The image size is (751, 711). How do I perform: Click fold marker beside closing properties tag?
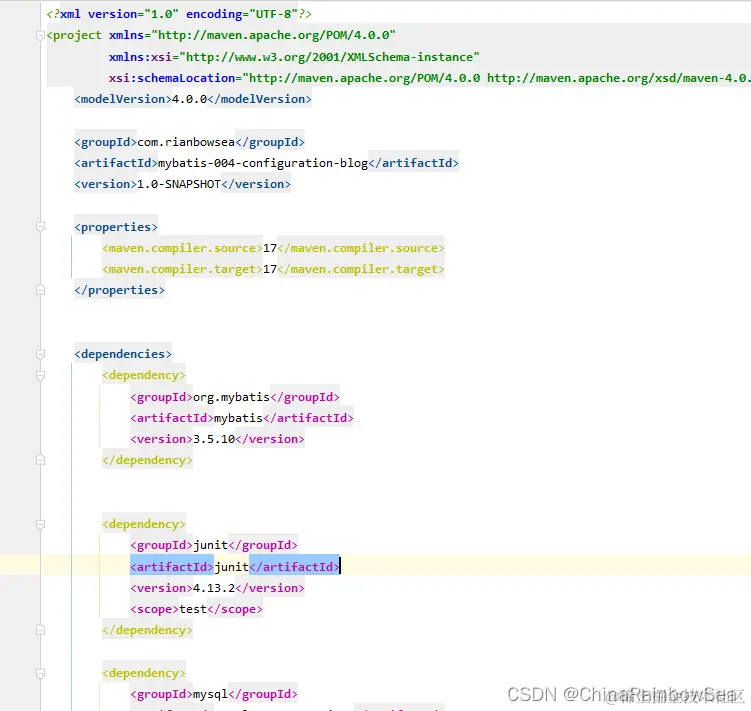(x=40, y=290)
